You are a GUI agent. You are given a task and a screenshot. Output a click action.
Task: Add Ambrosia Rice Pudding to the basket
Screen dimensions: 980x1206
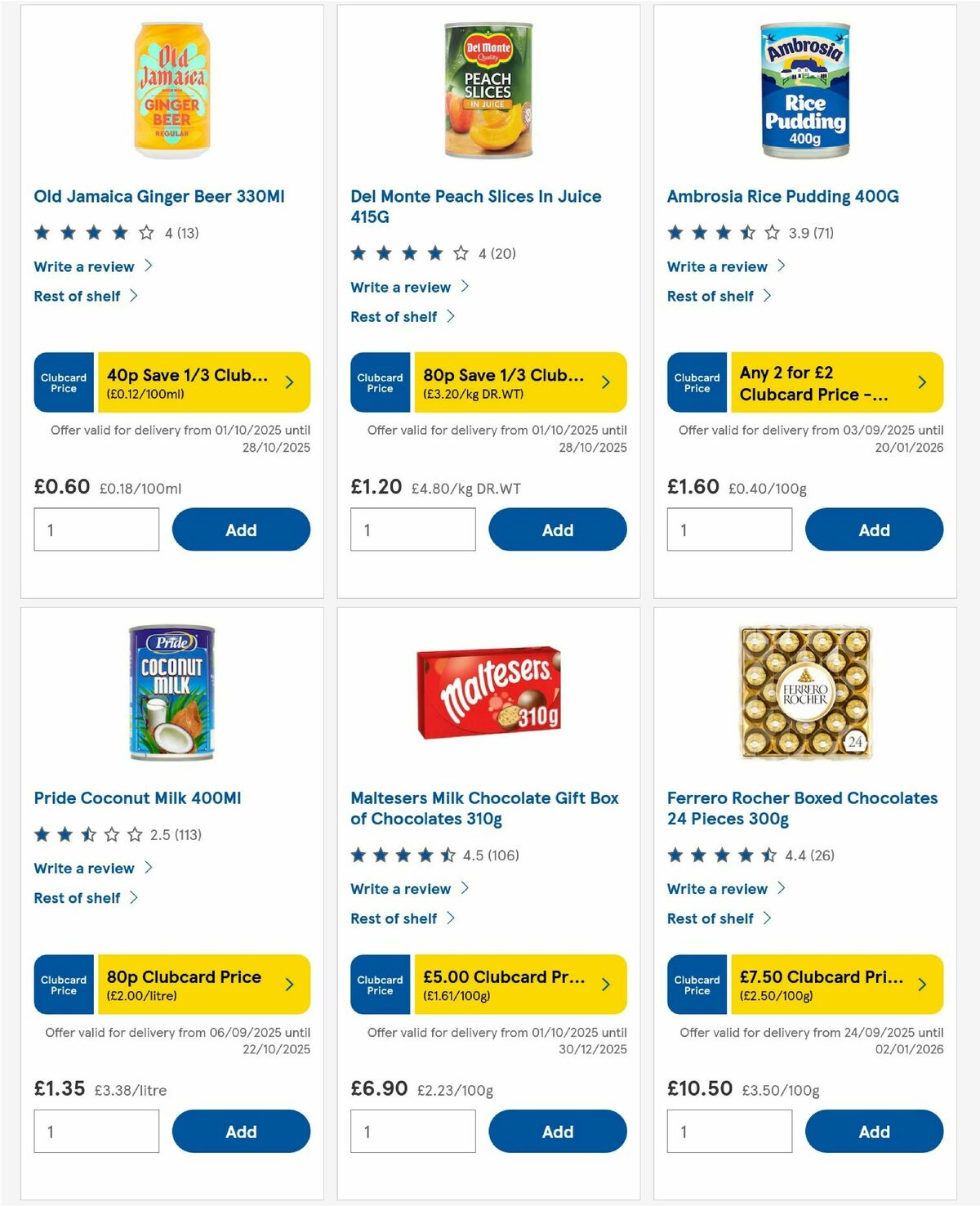[x=874, y=529]
